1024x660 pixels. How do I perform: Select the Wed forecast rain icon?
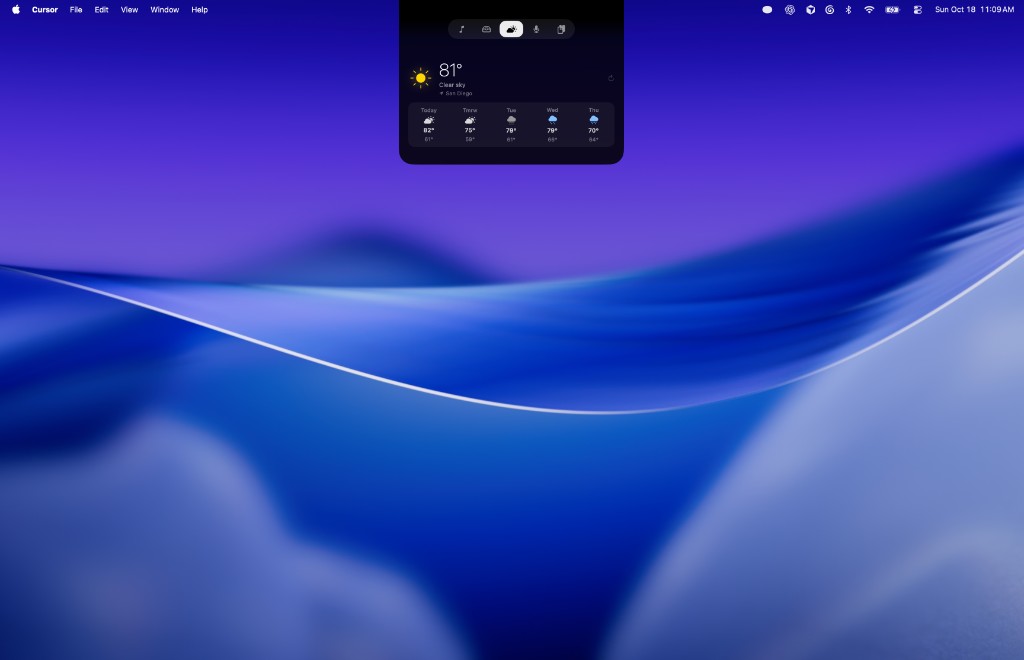552,120
